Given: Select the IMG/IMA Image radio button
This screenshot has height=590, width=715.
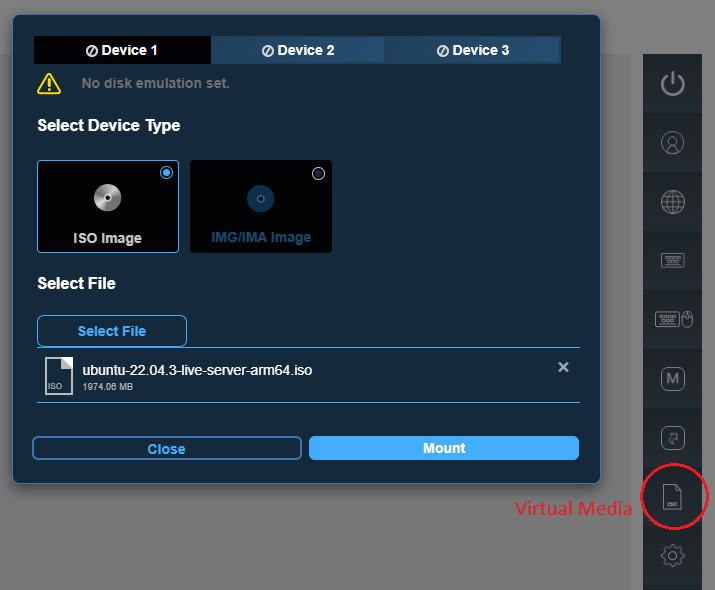Looking at the screenshot, I should pos(318,173).
